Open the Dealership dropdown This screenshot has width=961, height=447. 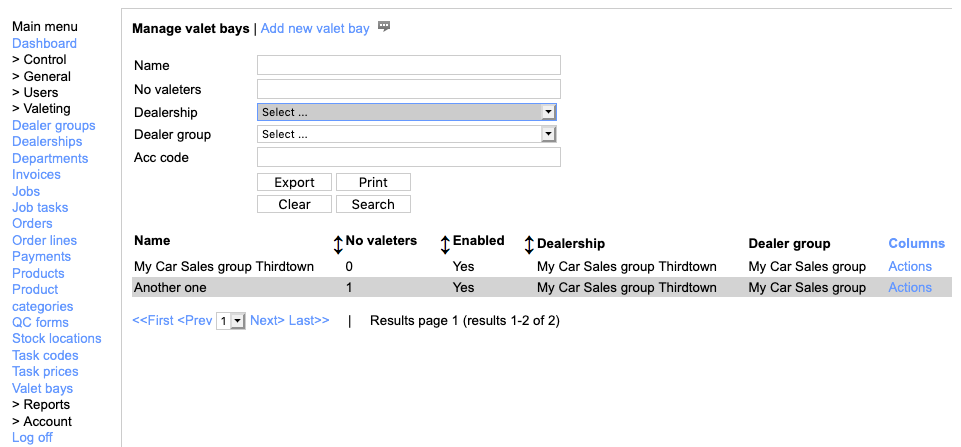406,112
